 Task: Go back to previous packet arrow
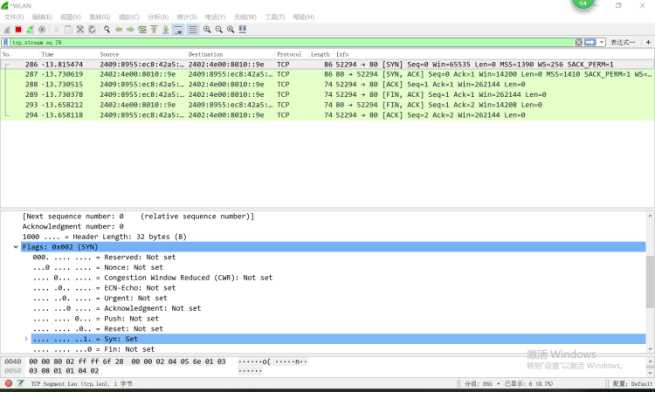[x=119, y=29]
